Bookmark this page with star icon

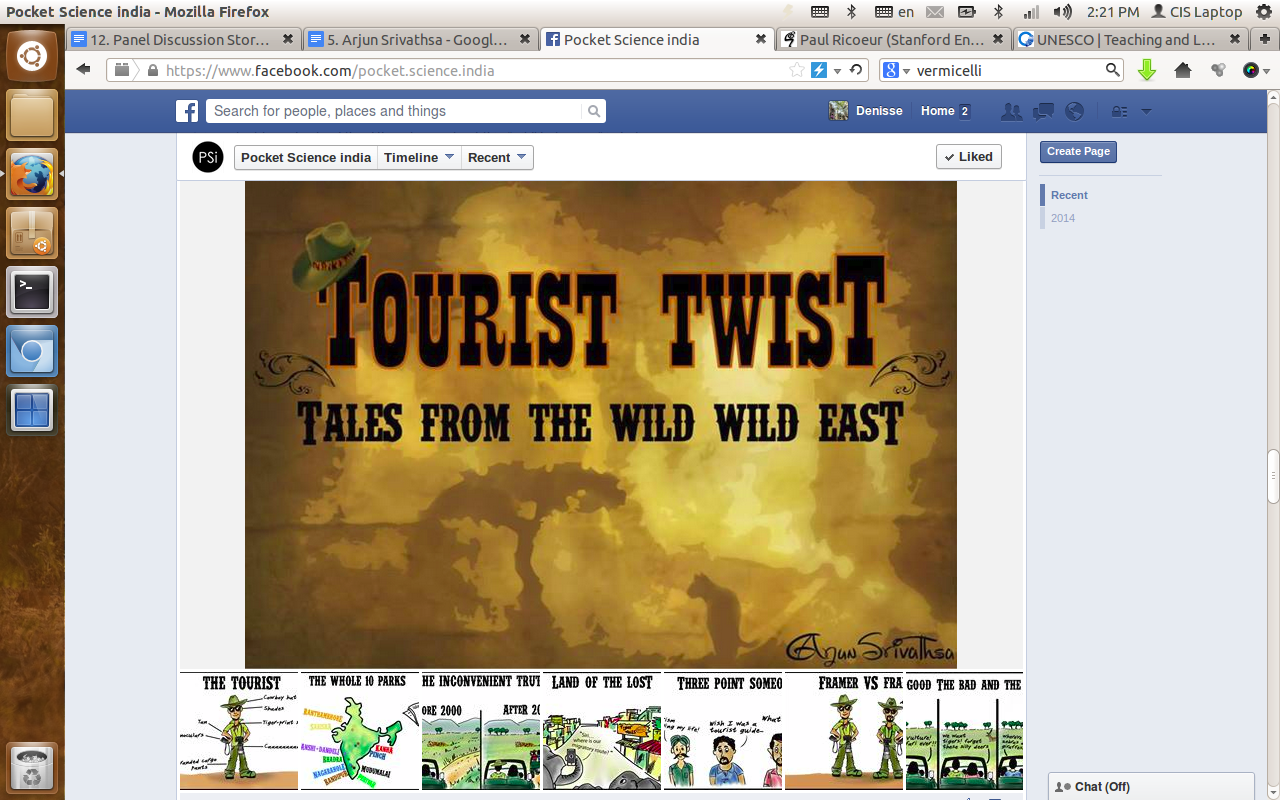[796, 70]
